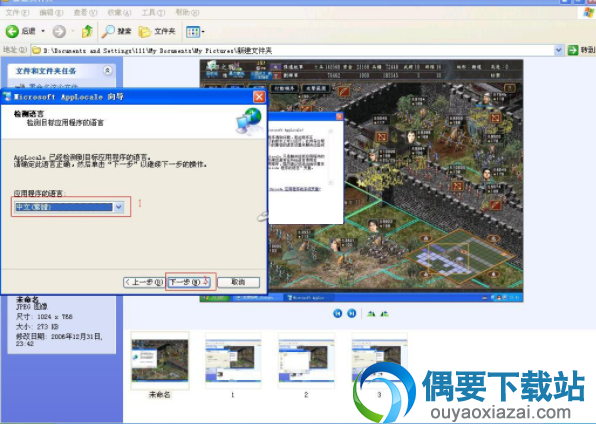This screenshot has height=424, width=596.
Task: Collapse the 文件和文件夹任务 panel
Action: point(108,70)
